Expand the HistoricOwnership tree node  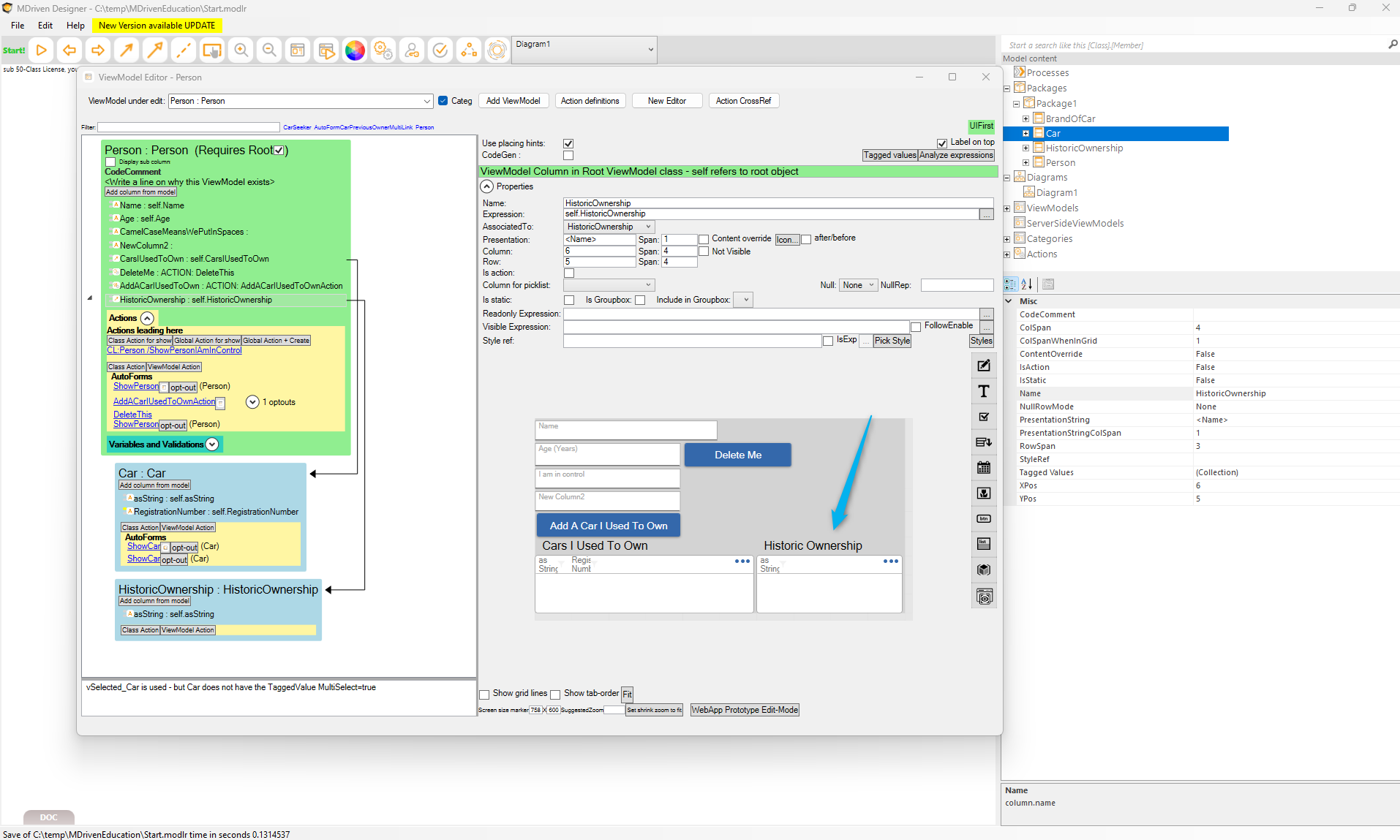[1025, 148]
